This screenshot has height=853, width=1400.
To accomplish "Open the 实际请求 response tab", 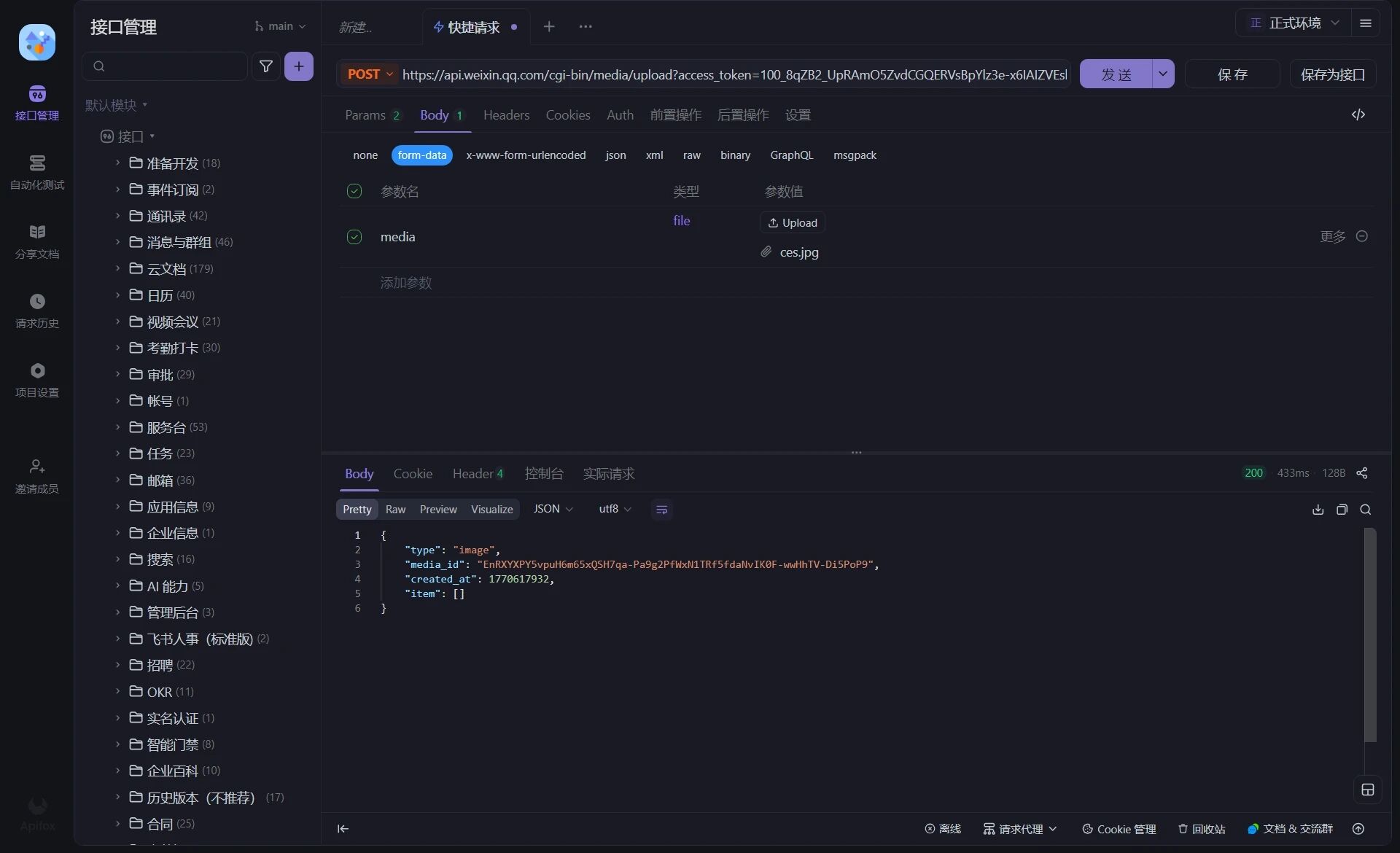I will point(608,474).
